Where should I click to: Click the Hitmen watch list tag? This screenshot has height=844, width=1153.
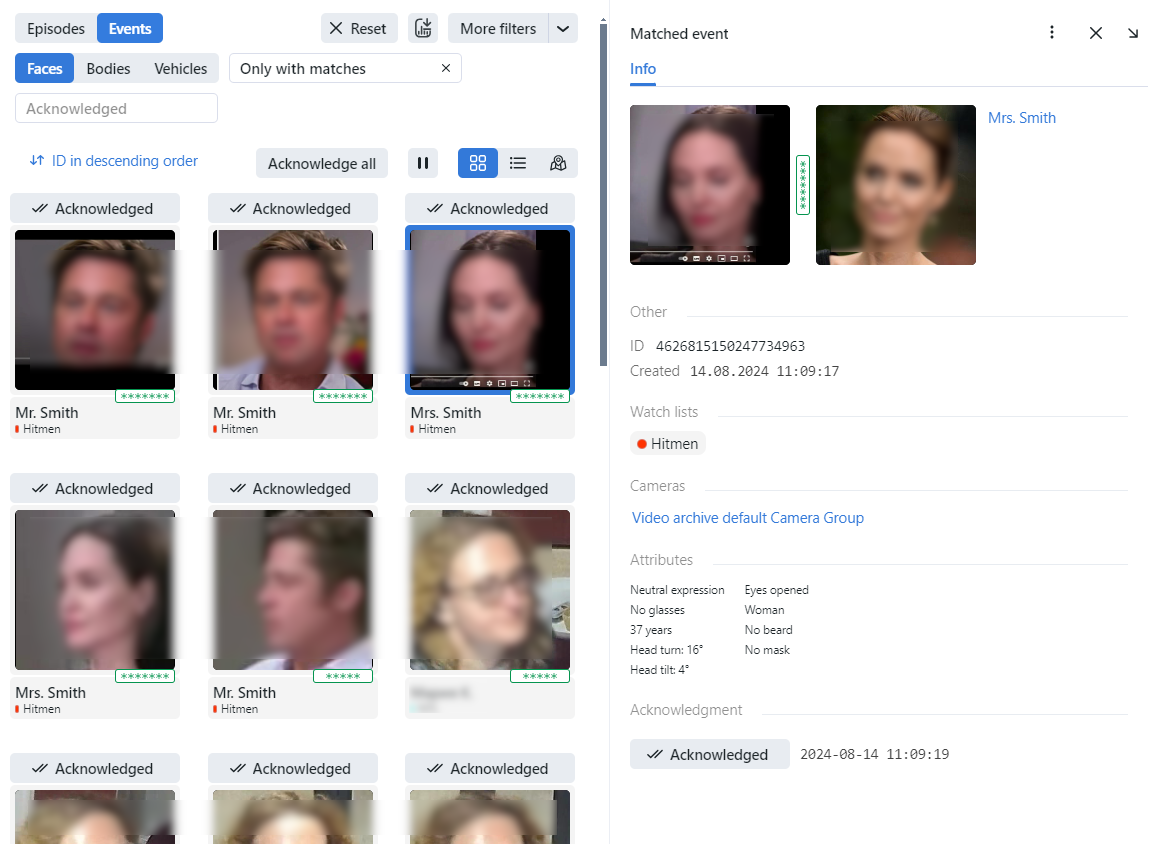(668, 443)
